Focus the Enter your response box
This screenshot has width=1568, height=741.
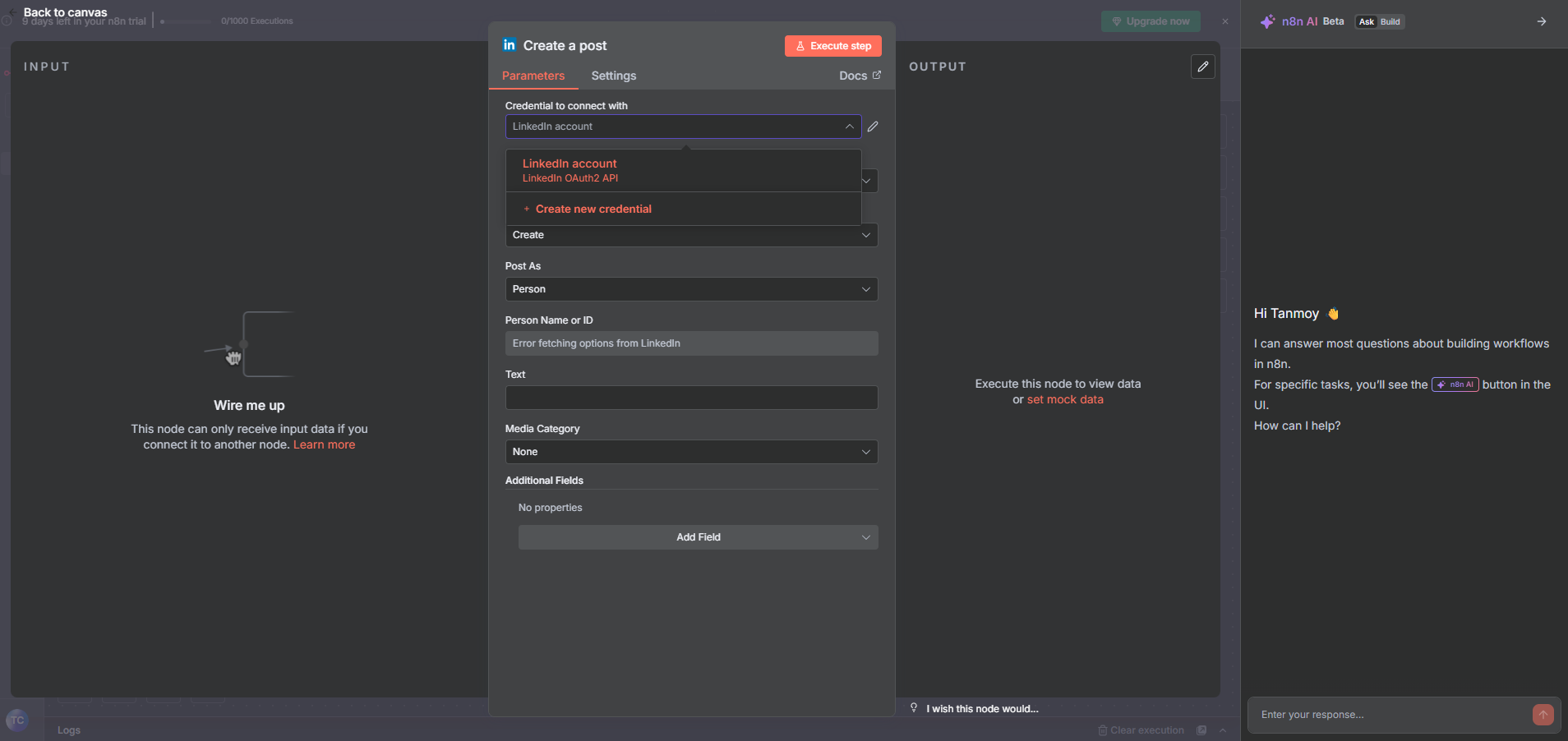(1389, 715)
